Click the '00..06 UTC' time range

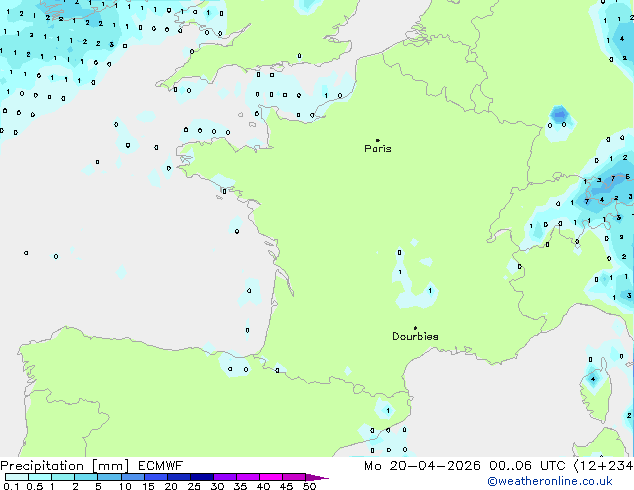(x=527, y=466)
